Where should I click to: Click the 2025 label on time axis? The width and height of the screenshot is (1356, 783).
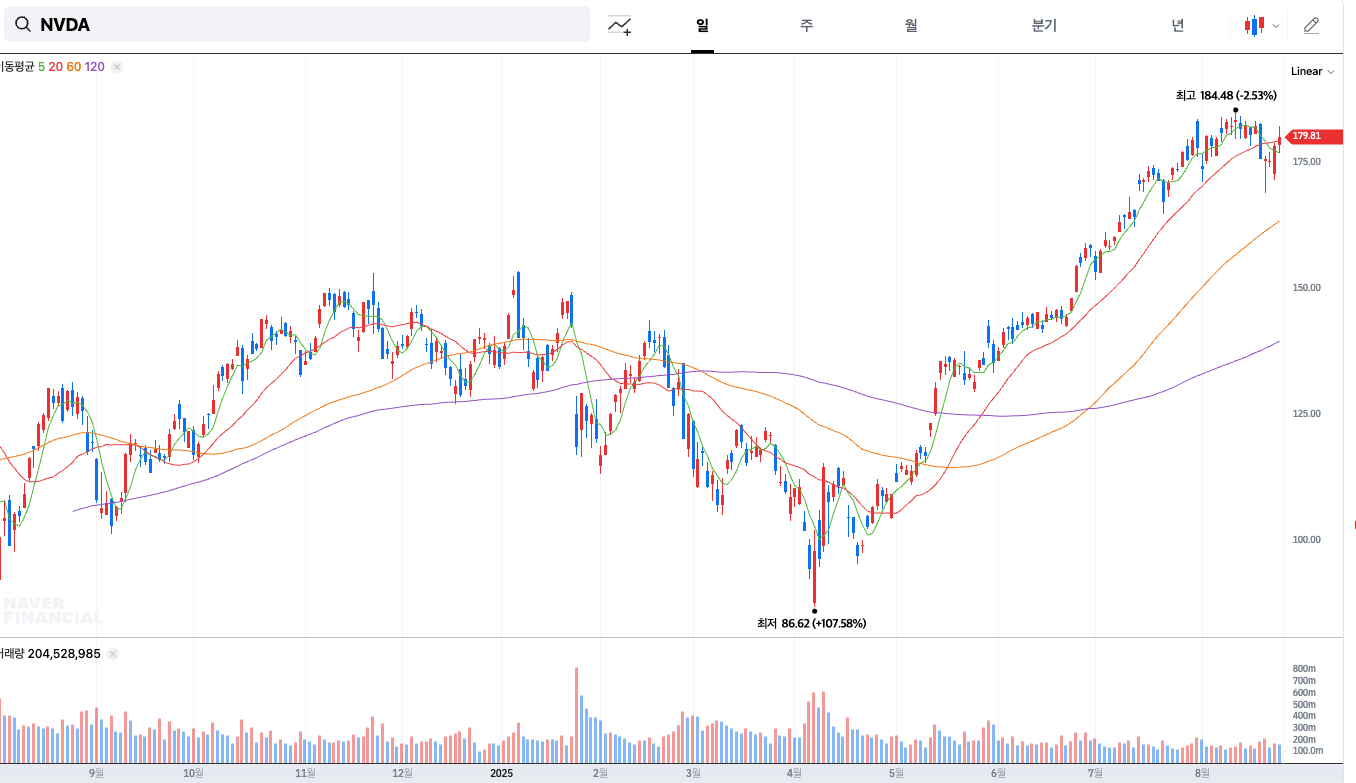tap(501, 773)
